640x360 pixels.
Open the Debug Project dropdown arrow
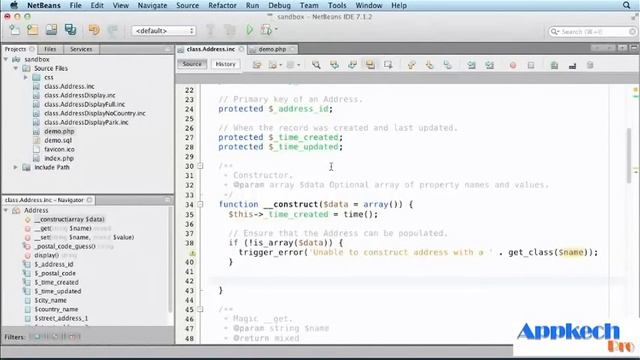[x=276, y=29]
